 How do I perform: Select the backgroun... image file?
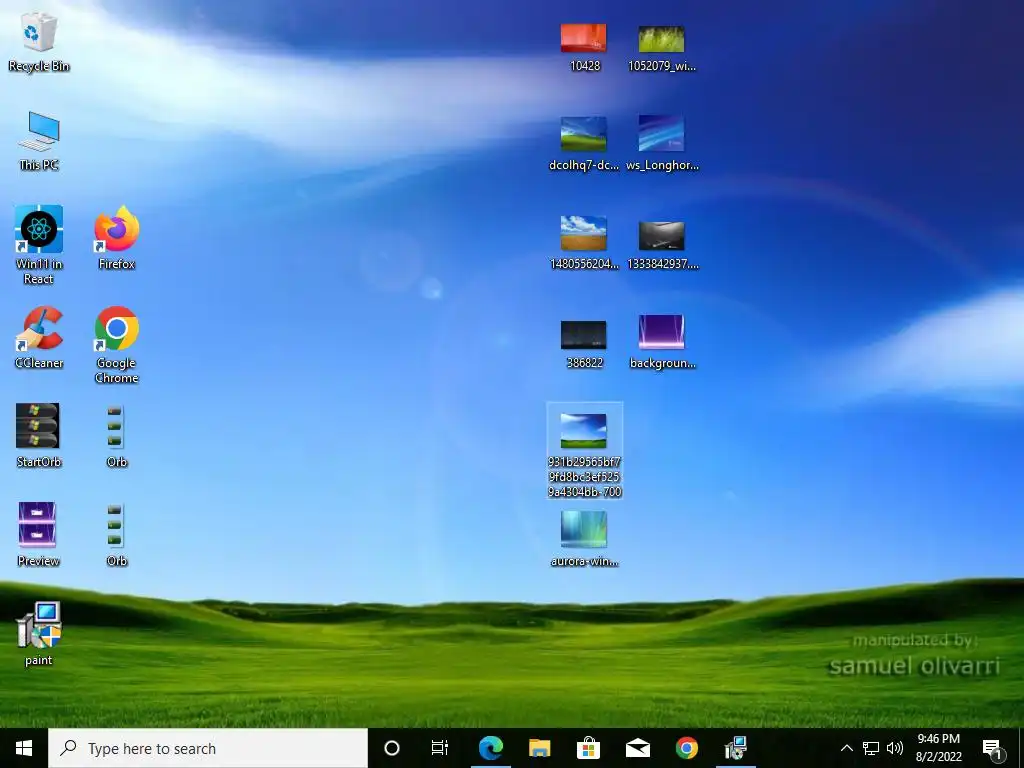[662, 342]
